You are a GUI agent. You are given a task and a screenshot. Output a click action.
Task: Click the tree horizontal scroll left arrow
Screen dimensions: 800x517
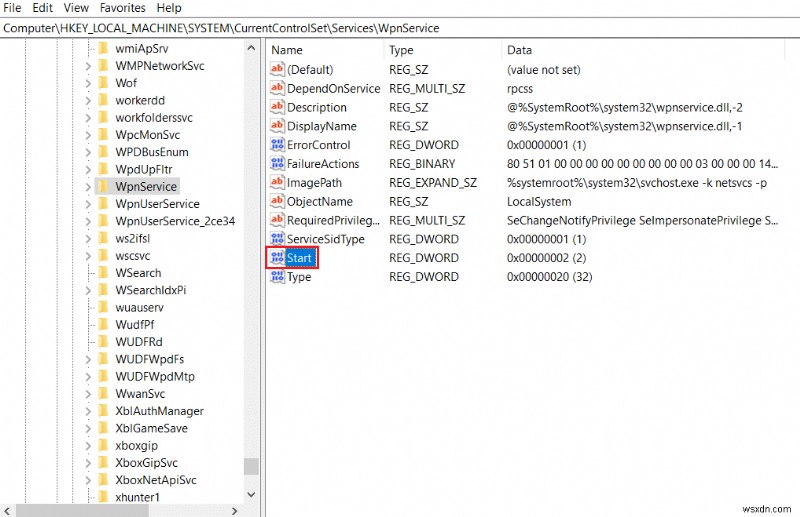click(x=7, y=510)
